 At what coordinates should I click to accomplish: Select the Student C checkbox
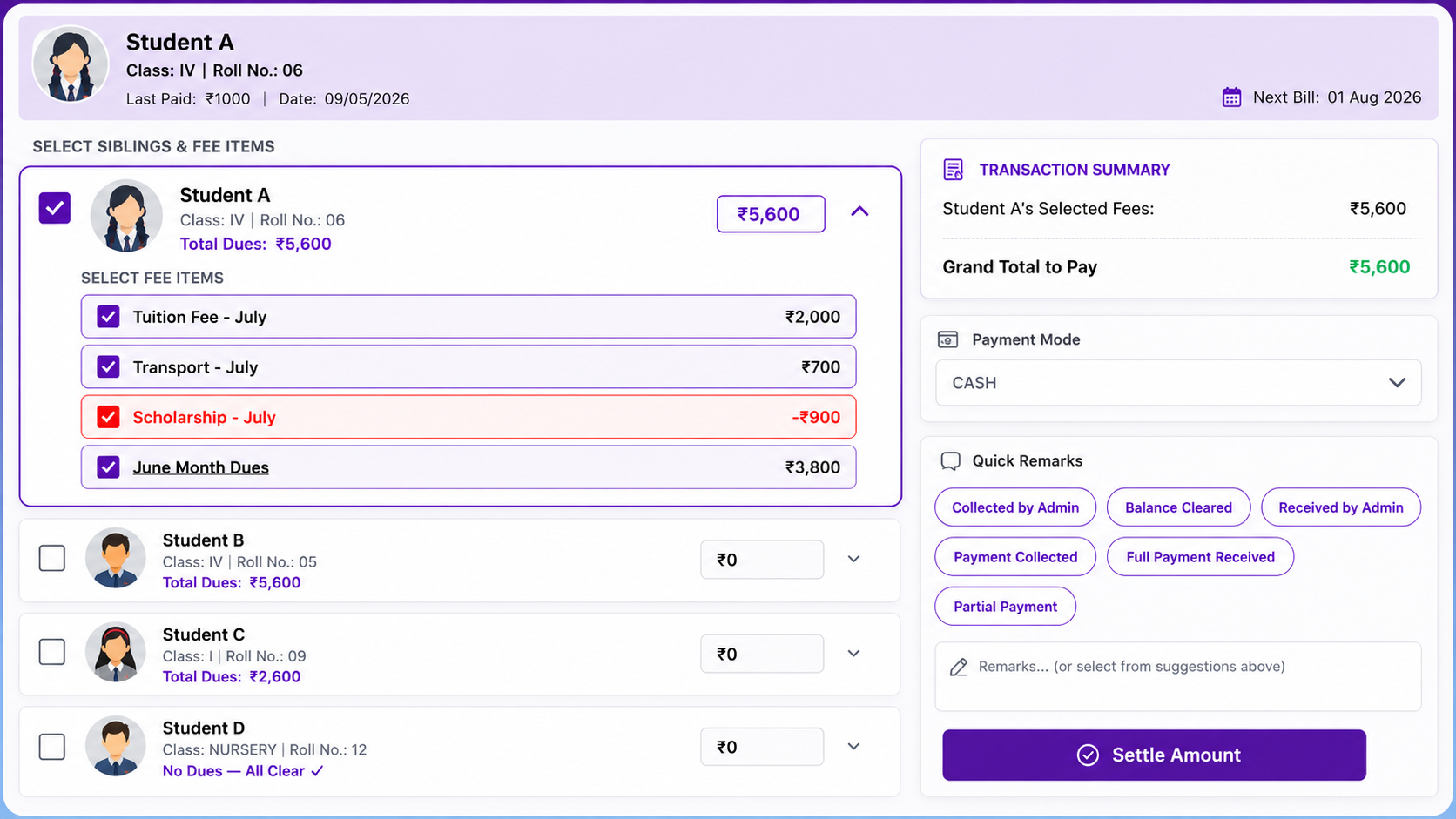tap(52, 652)
